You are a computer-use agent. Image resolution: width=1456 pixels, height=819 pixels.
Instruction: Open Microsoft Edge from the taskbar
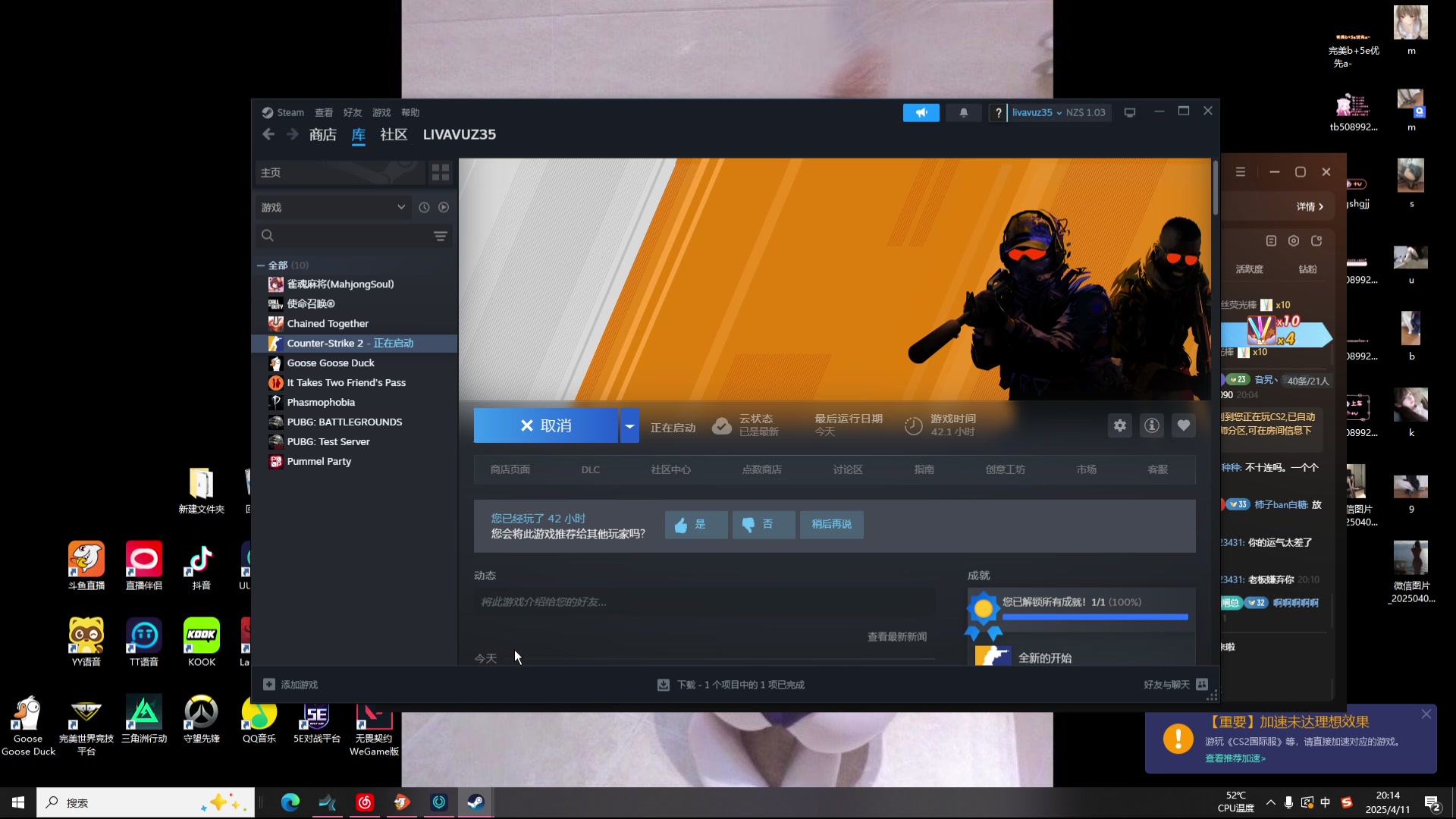(290, 802)
